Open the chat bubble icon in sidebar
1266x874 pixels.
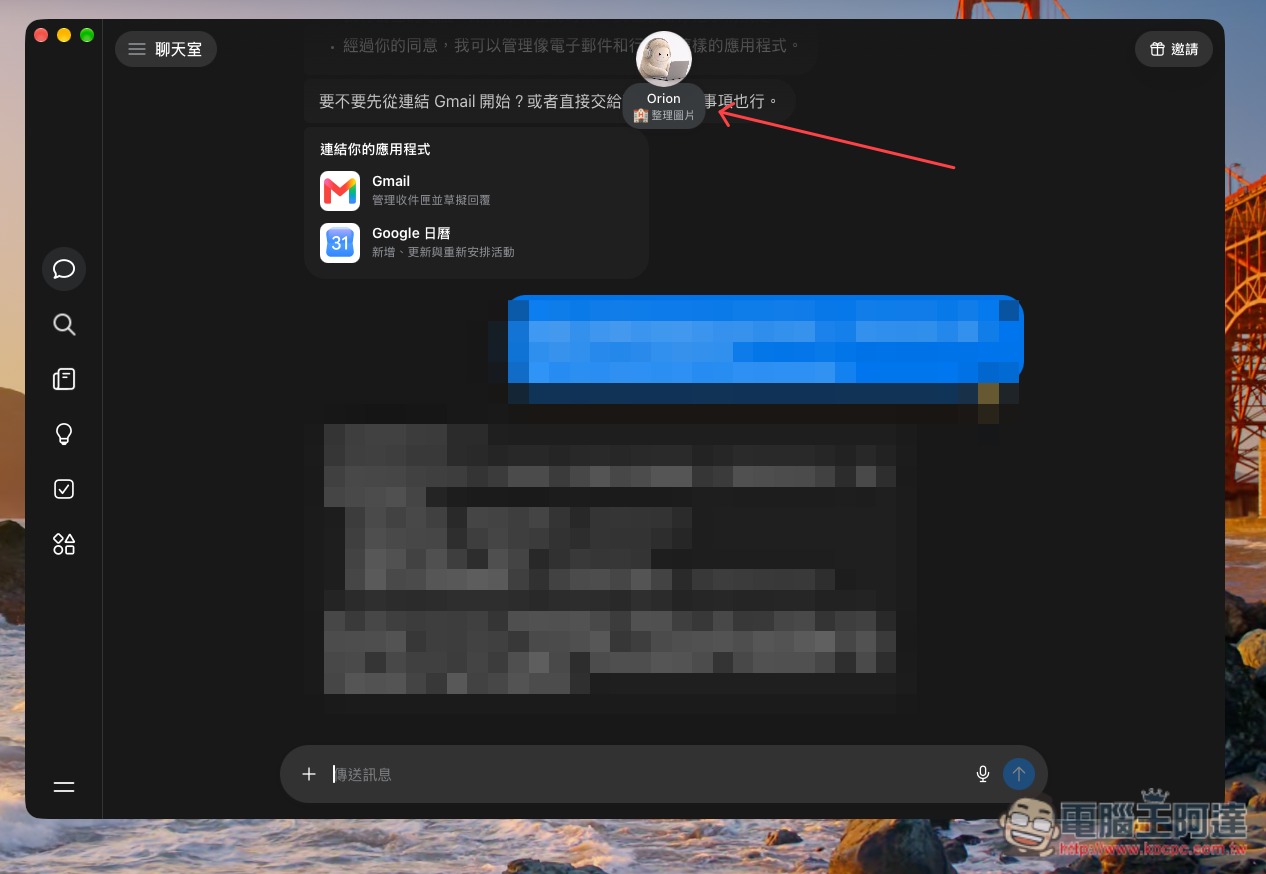[64, 269]
